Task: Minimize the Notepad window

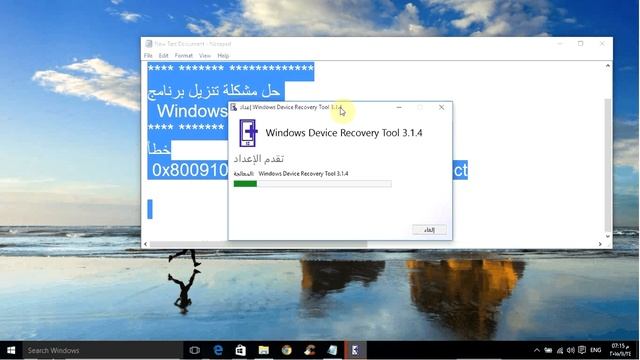Action: point(560,44)
